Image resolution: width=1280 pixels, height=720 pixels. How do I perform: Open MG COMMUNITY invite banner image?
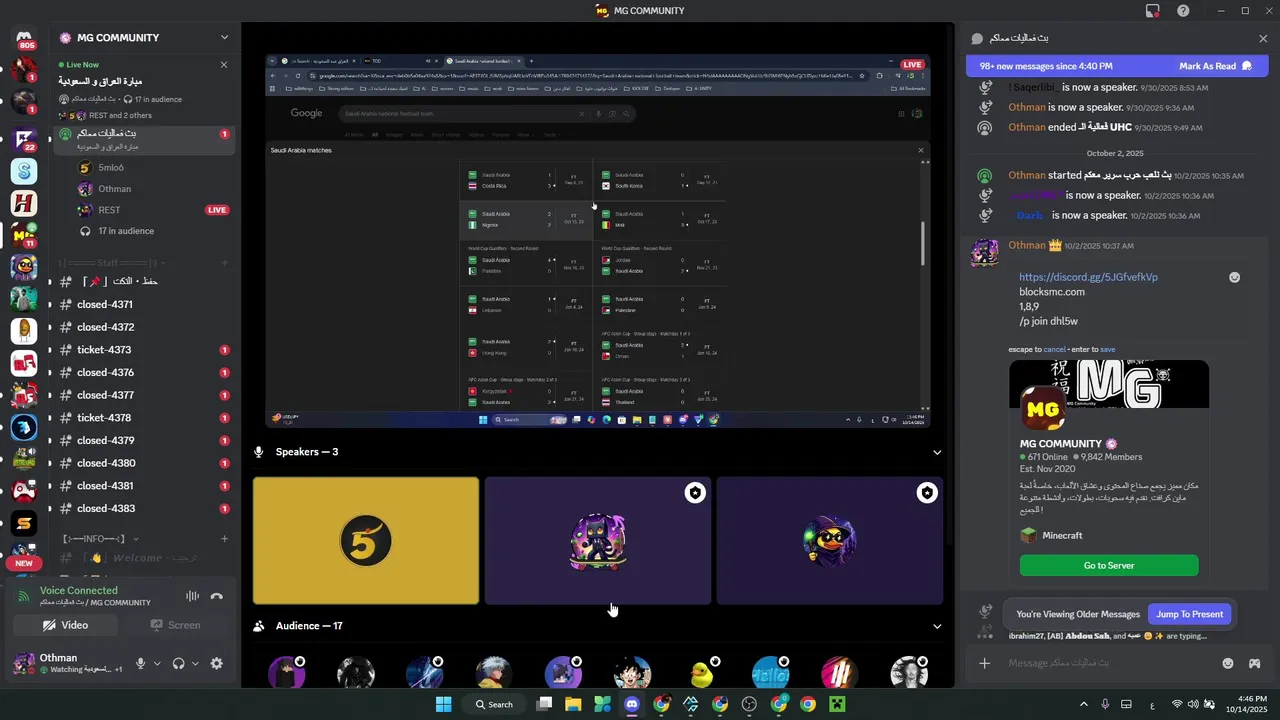coord(1109,384)
